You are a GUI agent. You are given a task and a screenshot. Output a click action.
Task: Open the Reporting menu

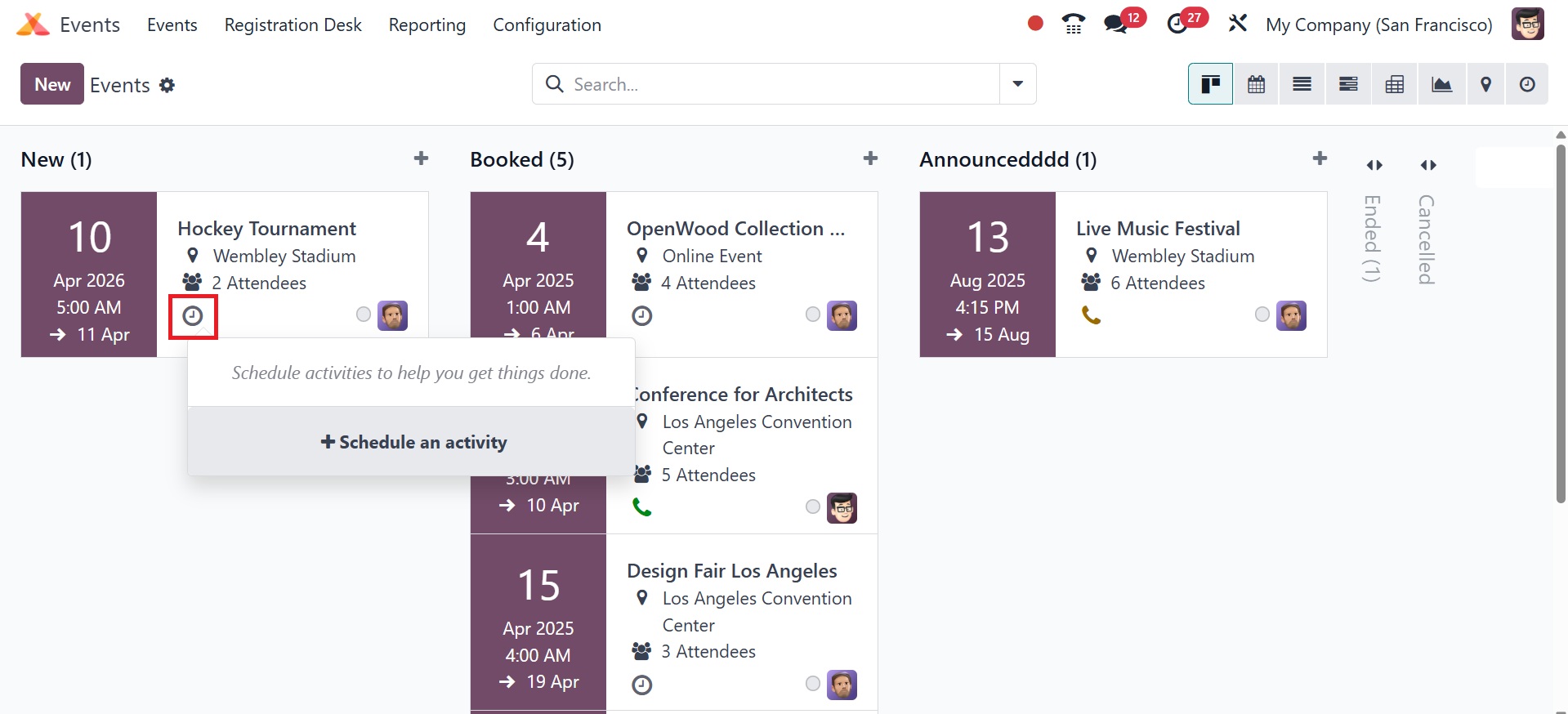tap(427, 25)
